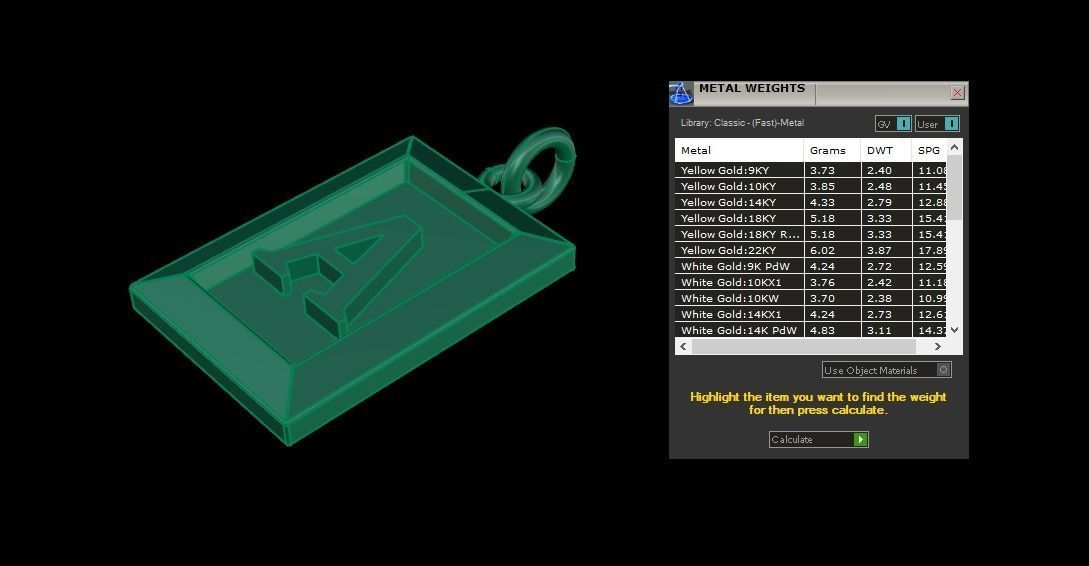
Task: Click the 3.85 grams cell
Action: pyautogui.click(x=832, y=186)
